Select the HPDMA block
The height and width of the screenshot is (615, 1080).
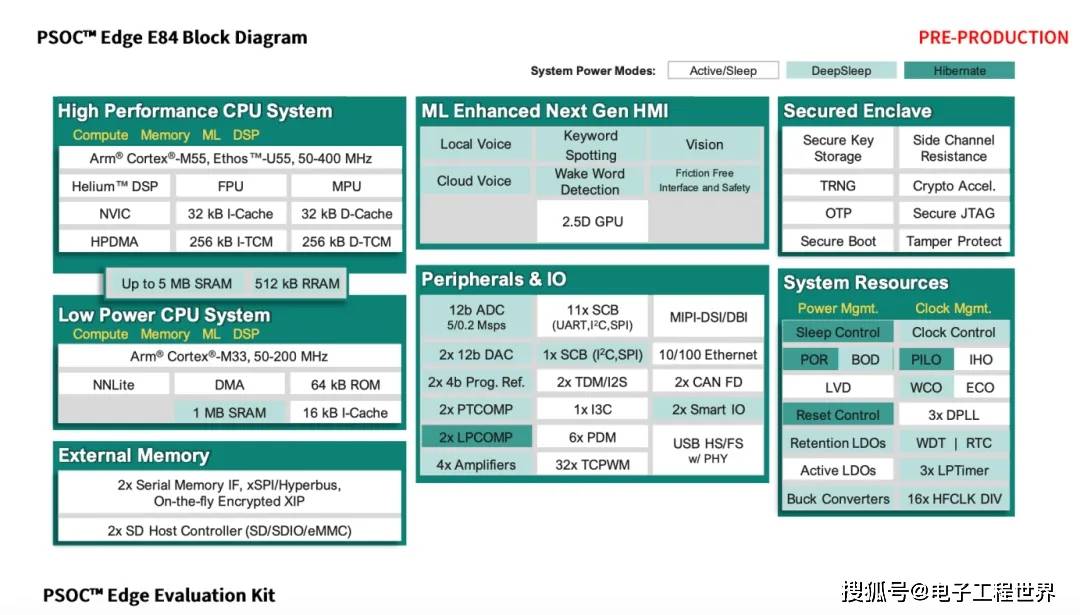114,242
